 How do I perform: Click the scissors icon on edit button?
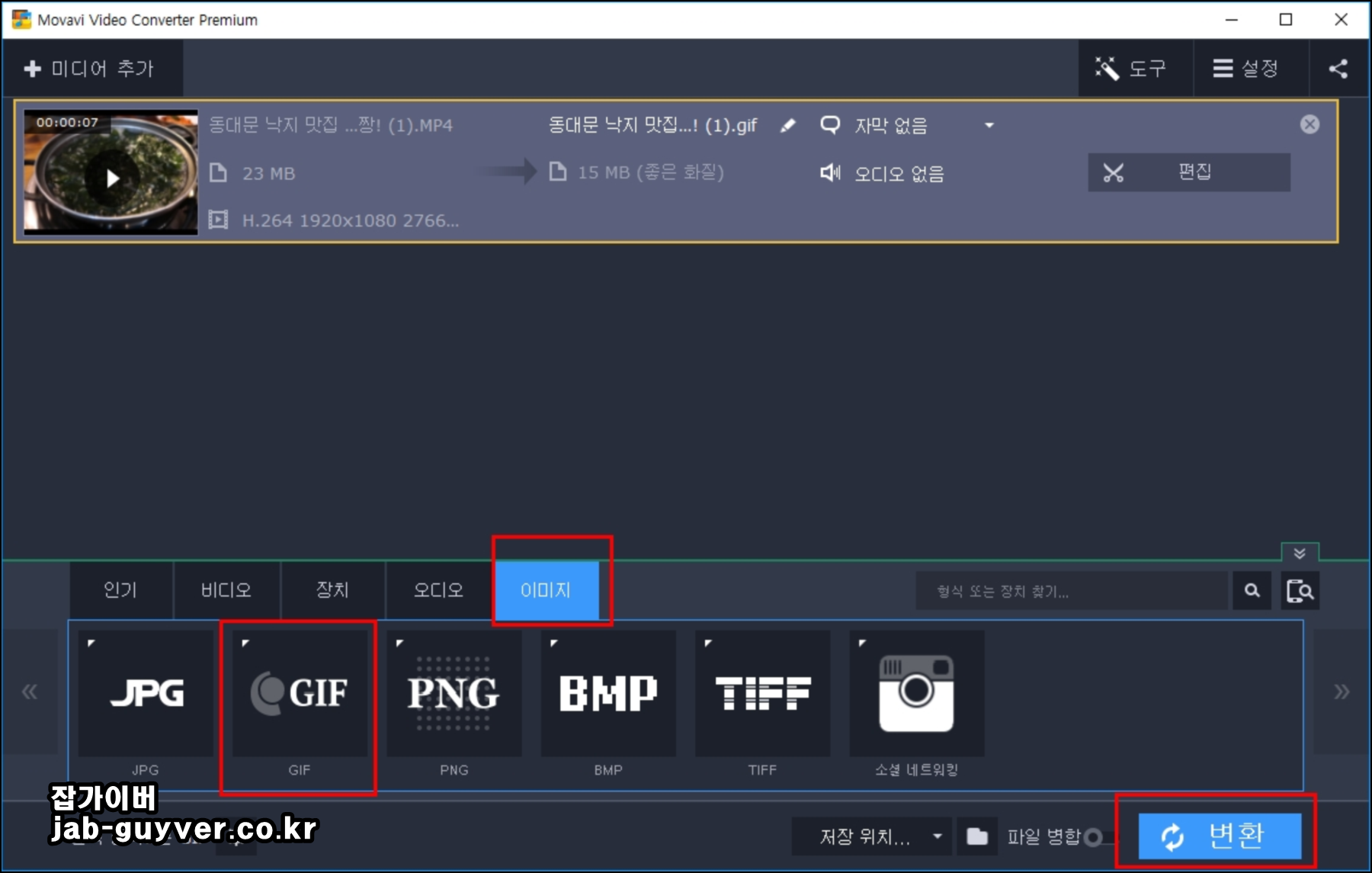tap(1113, 173)
